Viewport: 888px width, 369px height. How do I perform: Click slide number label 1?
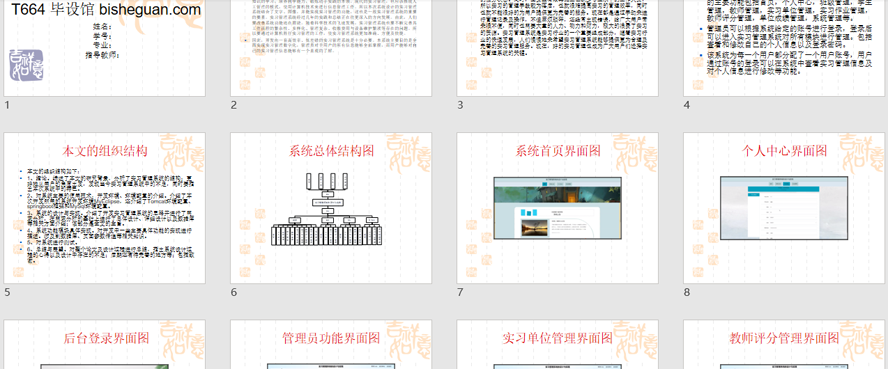point(7,105)
